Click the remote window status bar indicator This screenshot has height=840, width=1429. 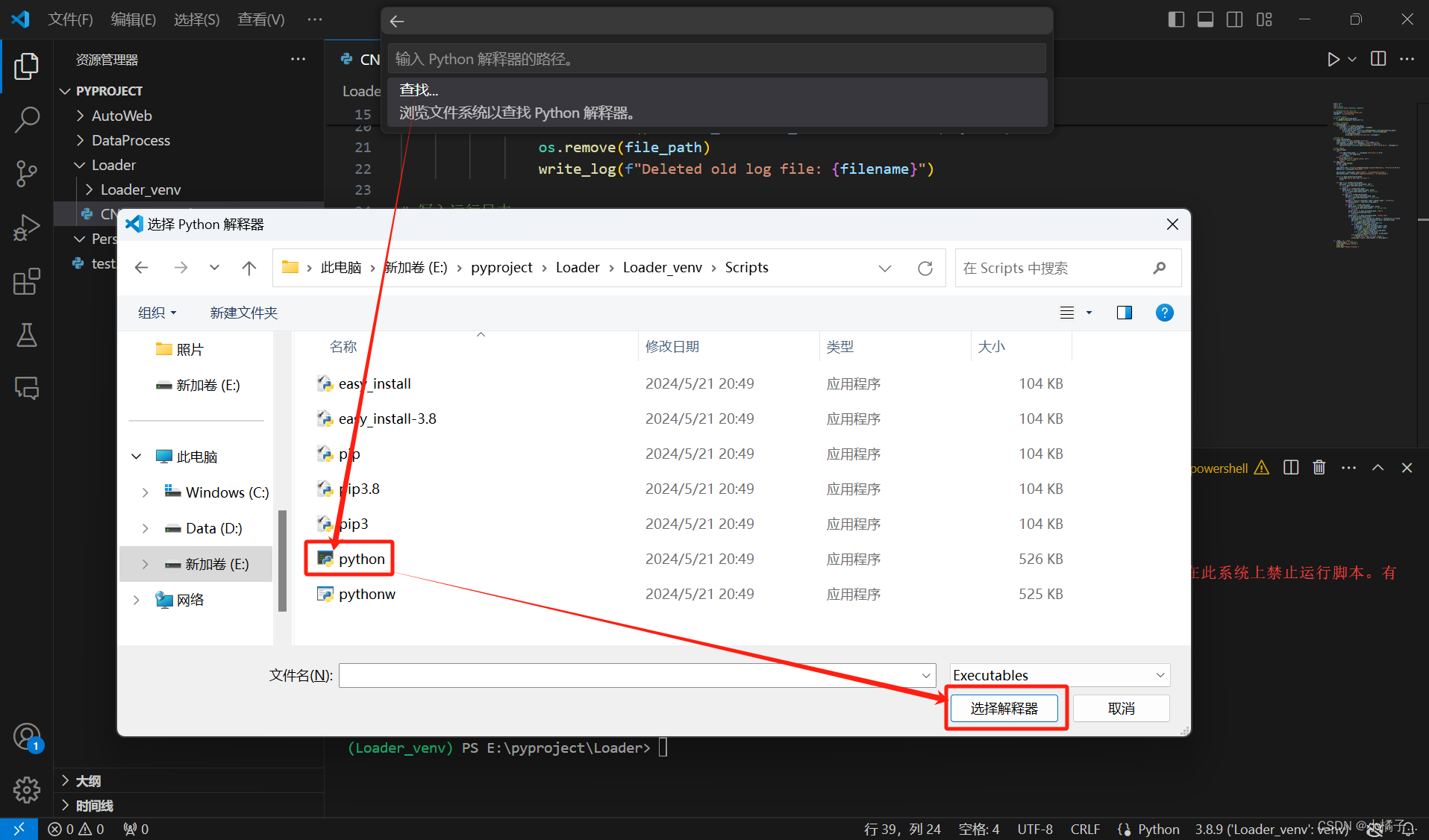point(19,829)
